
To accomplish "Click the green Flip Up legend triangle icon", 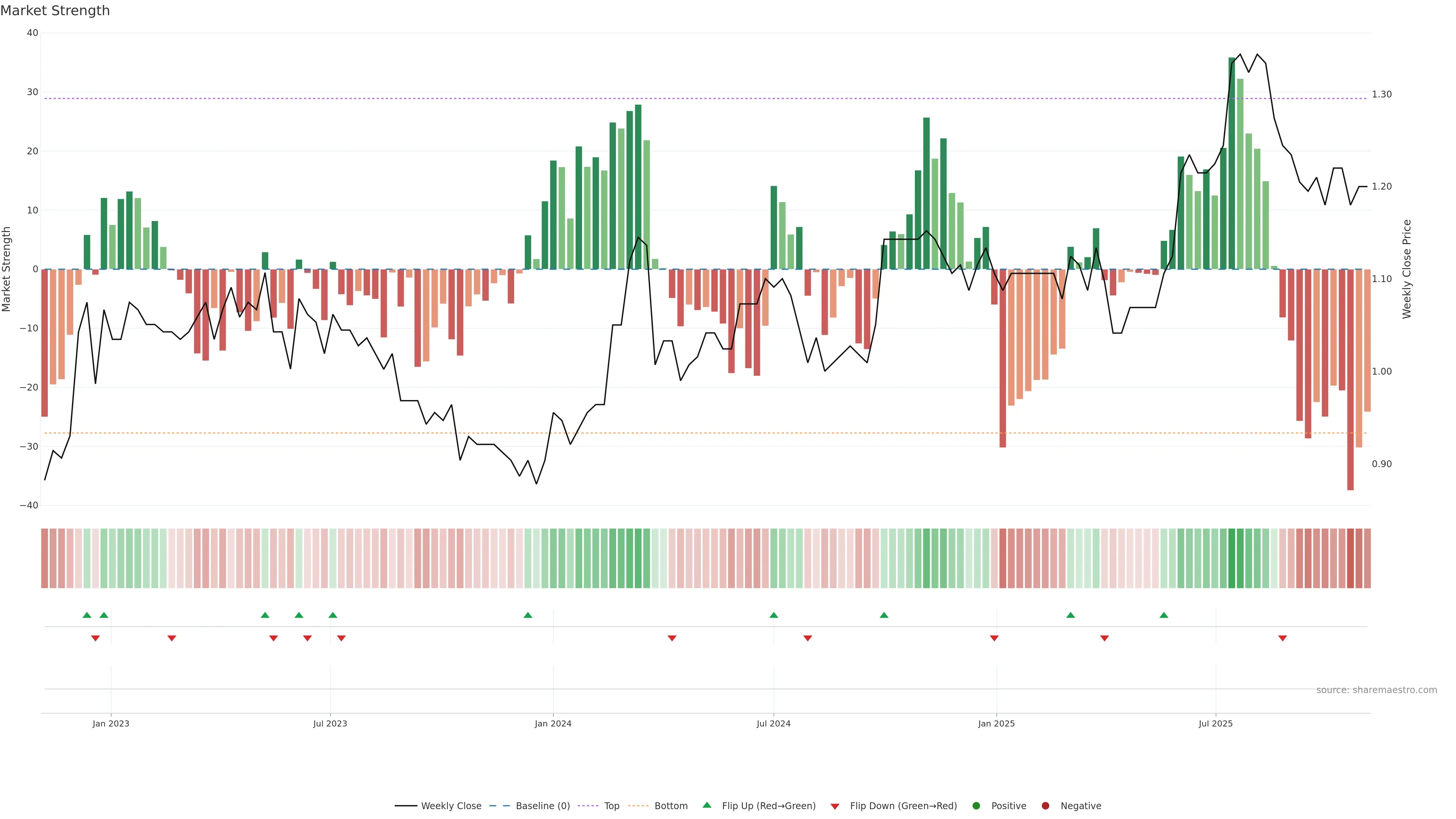I will pos(706,805).
